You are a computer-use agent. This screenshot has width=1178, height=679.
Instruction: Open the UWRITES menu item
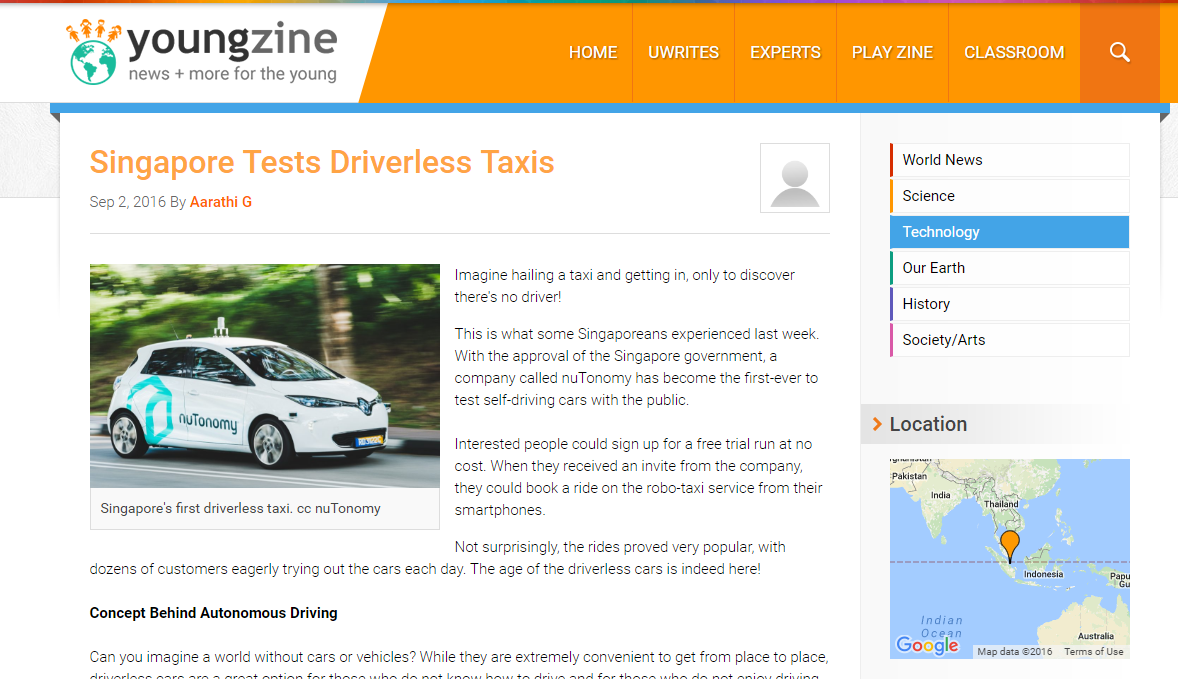pyautogui.click(x=684, y=53)
